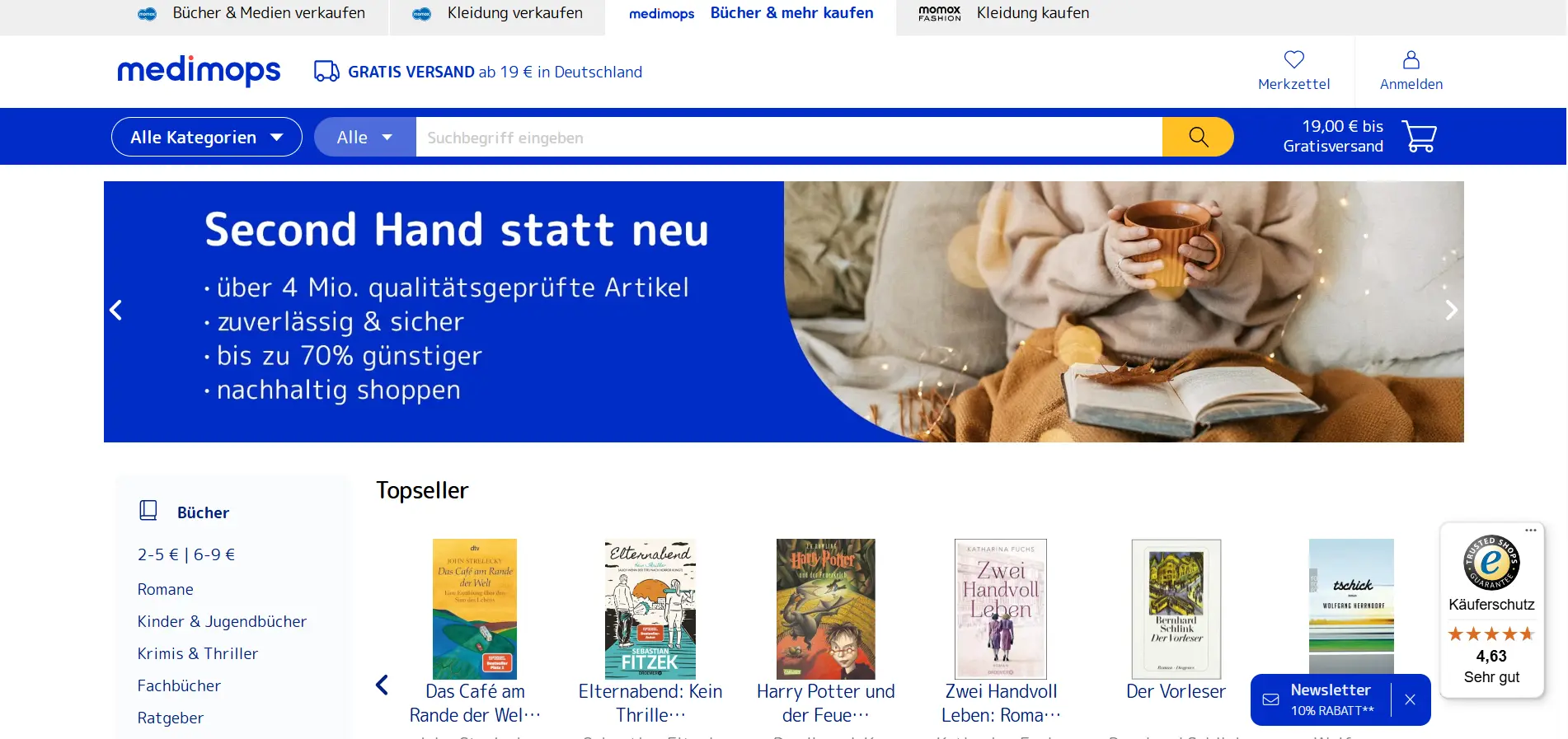The image size is (1568, 739).
Task: Show next banner slide
Action: coord(1451,311)
